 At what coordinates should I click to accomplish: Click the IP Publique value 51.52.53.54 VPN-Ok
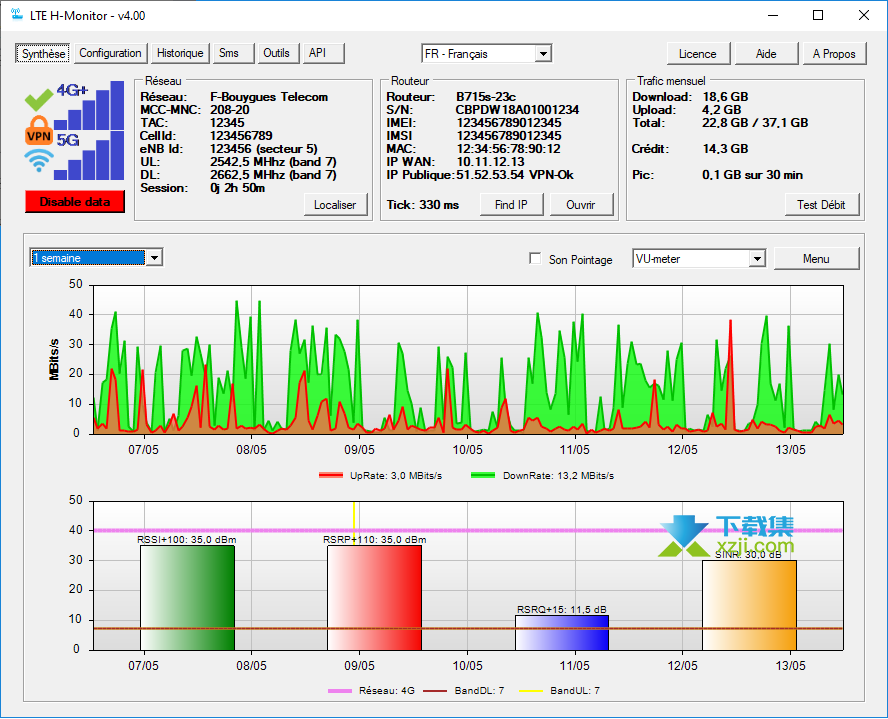click(x=515, y=175)
